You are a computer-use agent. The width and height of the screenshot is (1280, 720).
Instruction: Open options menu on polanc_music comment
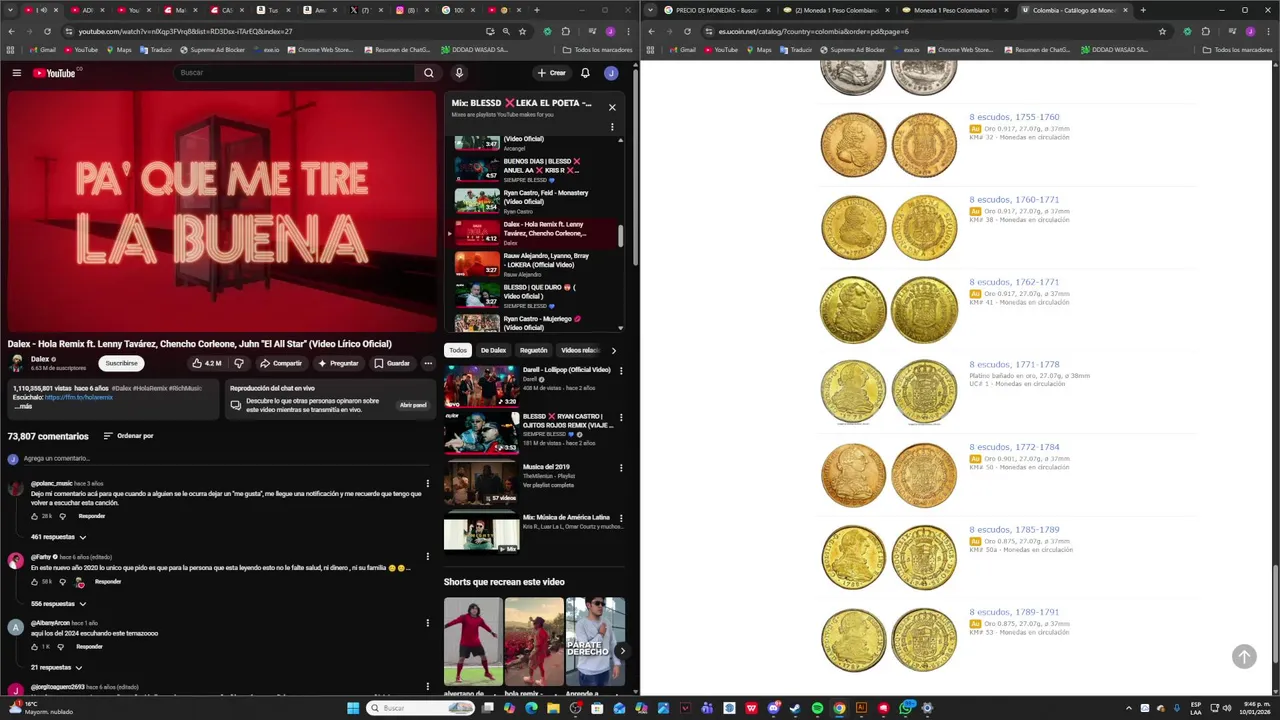tap(428, 483)
